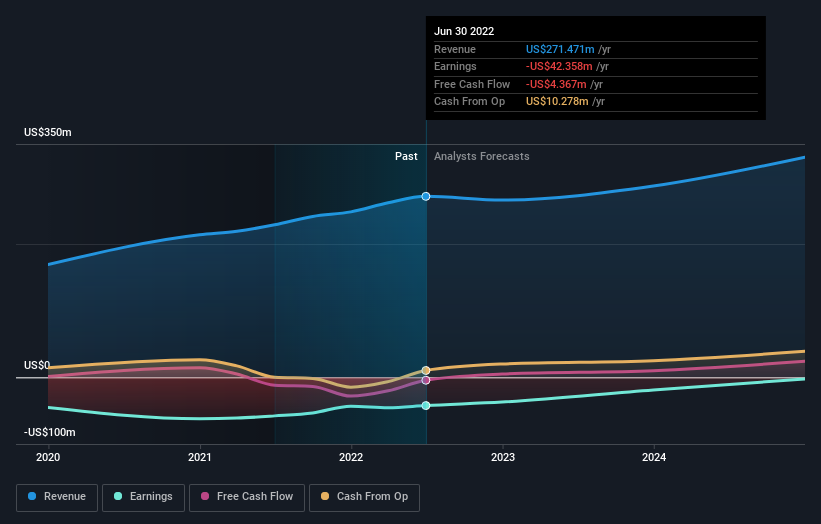Click the Free Cash Flow label in tooltip

coord(472,84)
